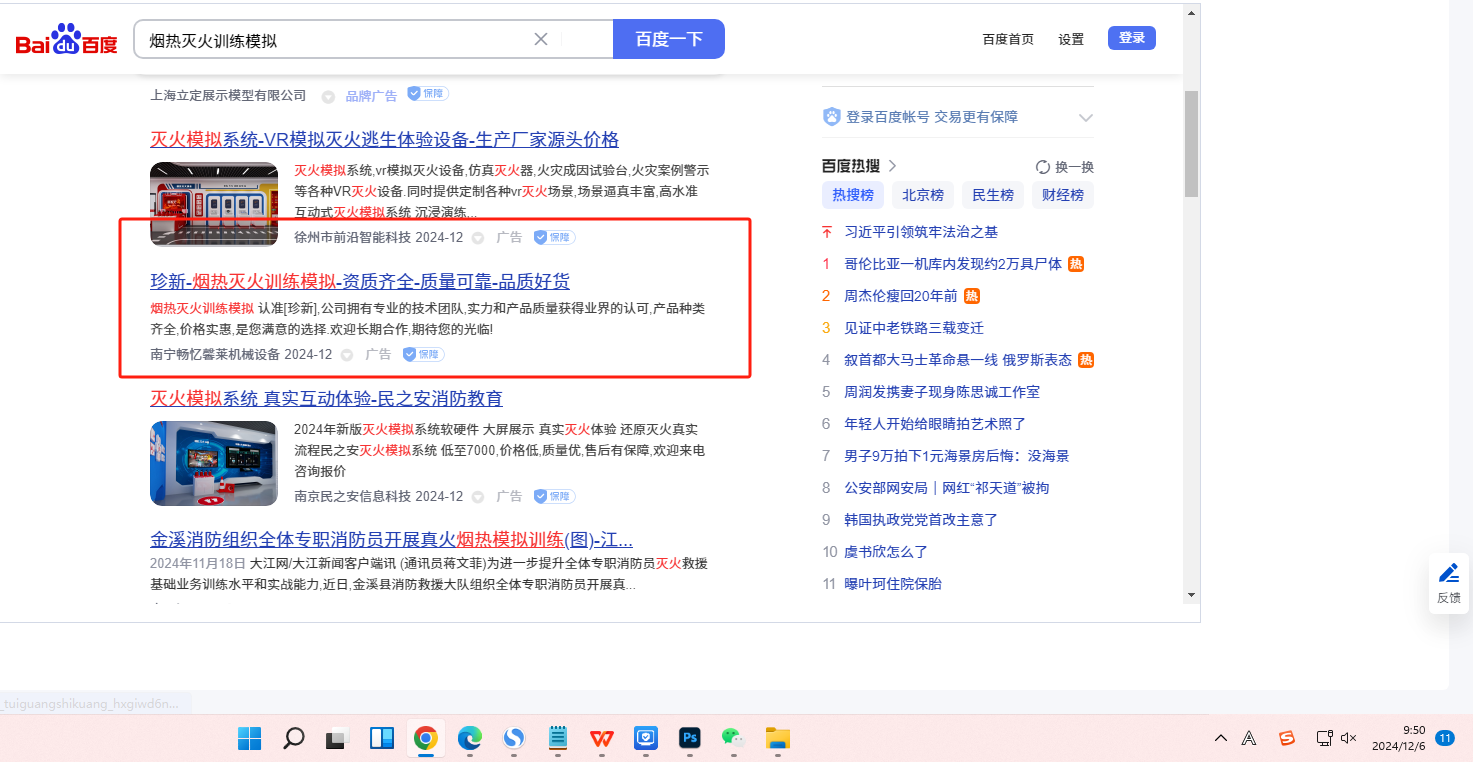Open Microsoft Edge from the taskbar

(469, 738)
